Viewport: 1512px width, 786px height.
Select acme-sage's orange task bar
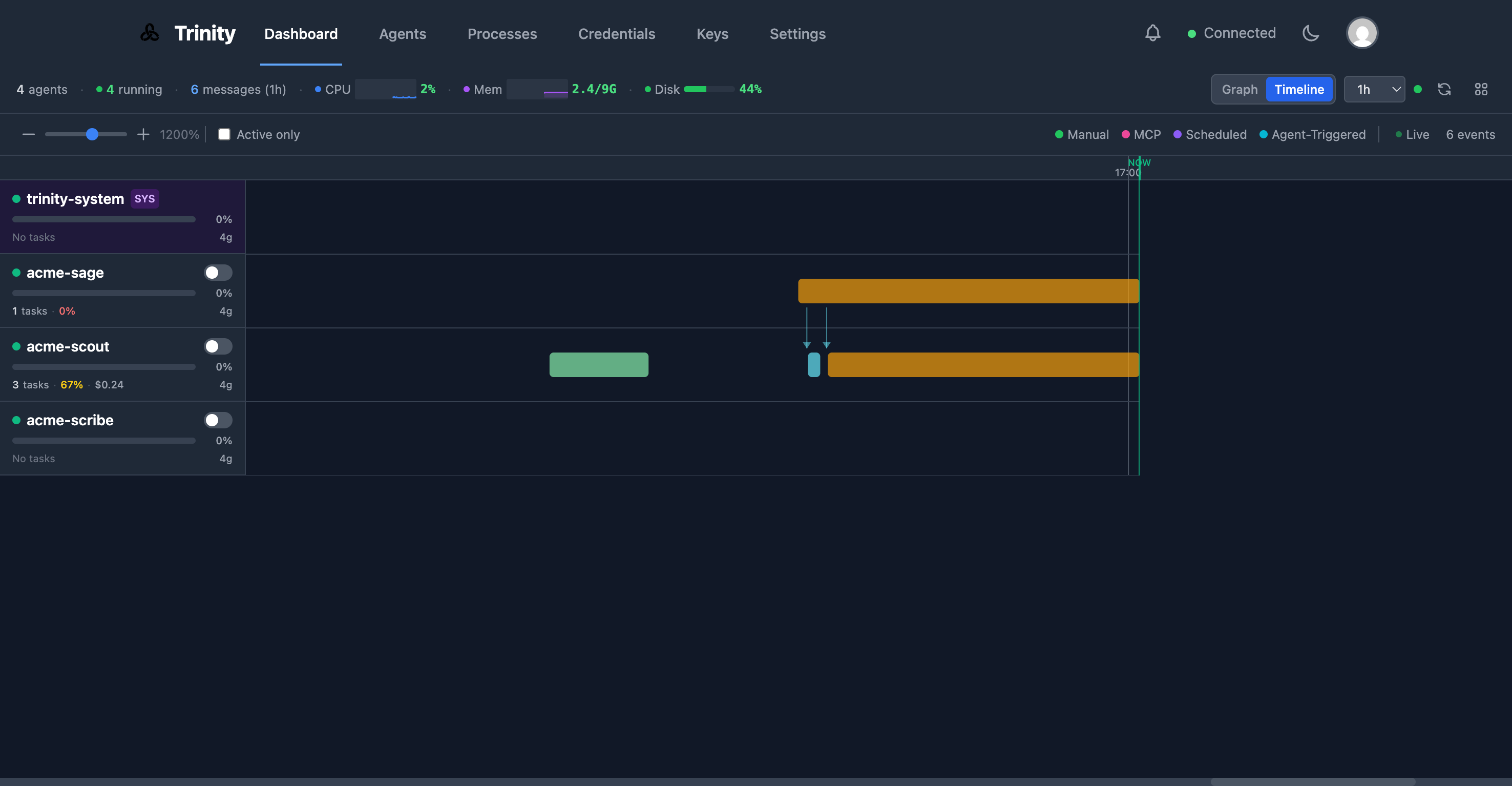(x=969, y=290)
